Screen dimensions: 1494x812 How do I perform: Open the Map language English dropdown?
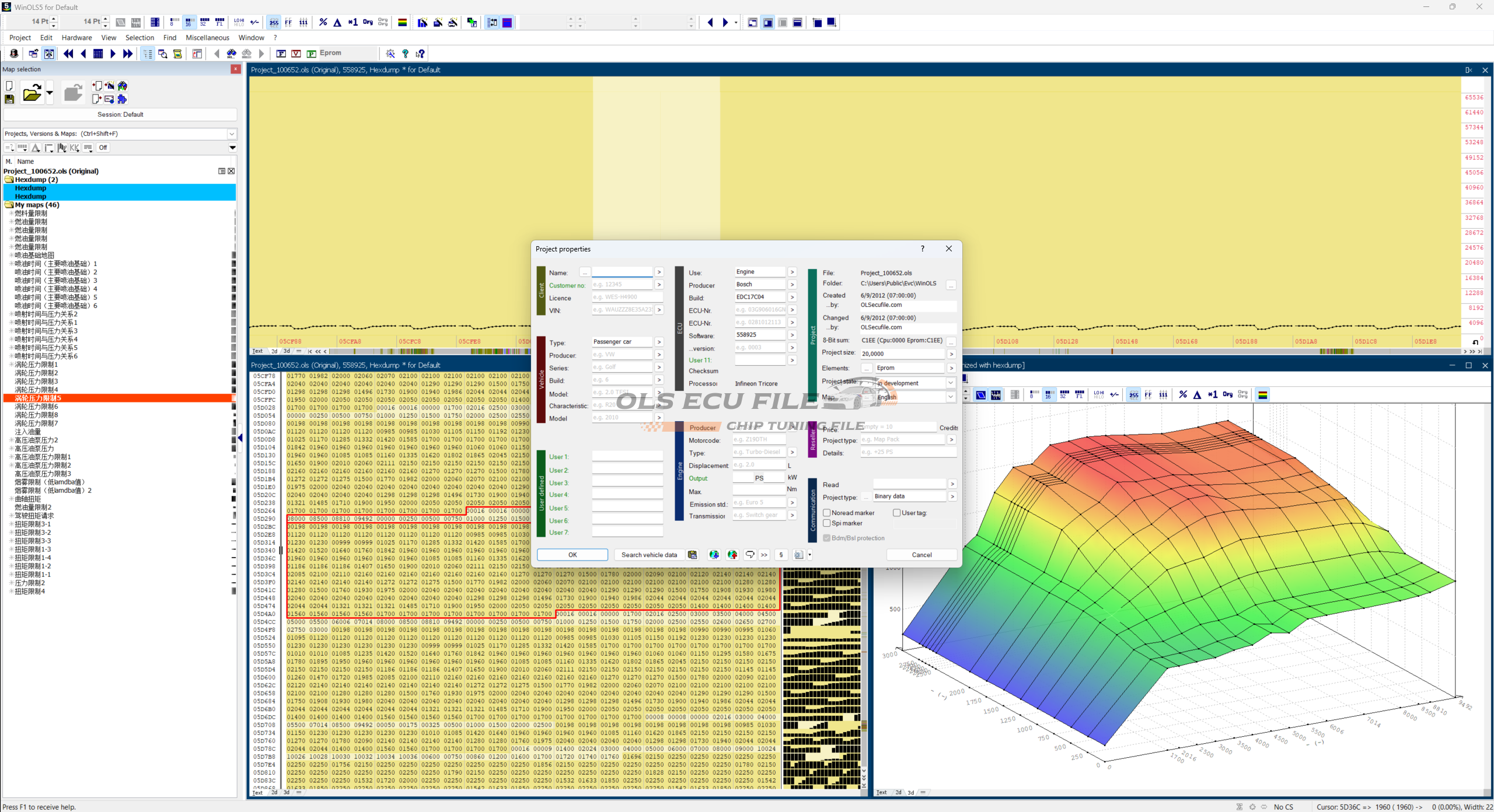pyautogui.click(x=951, y=397)
